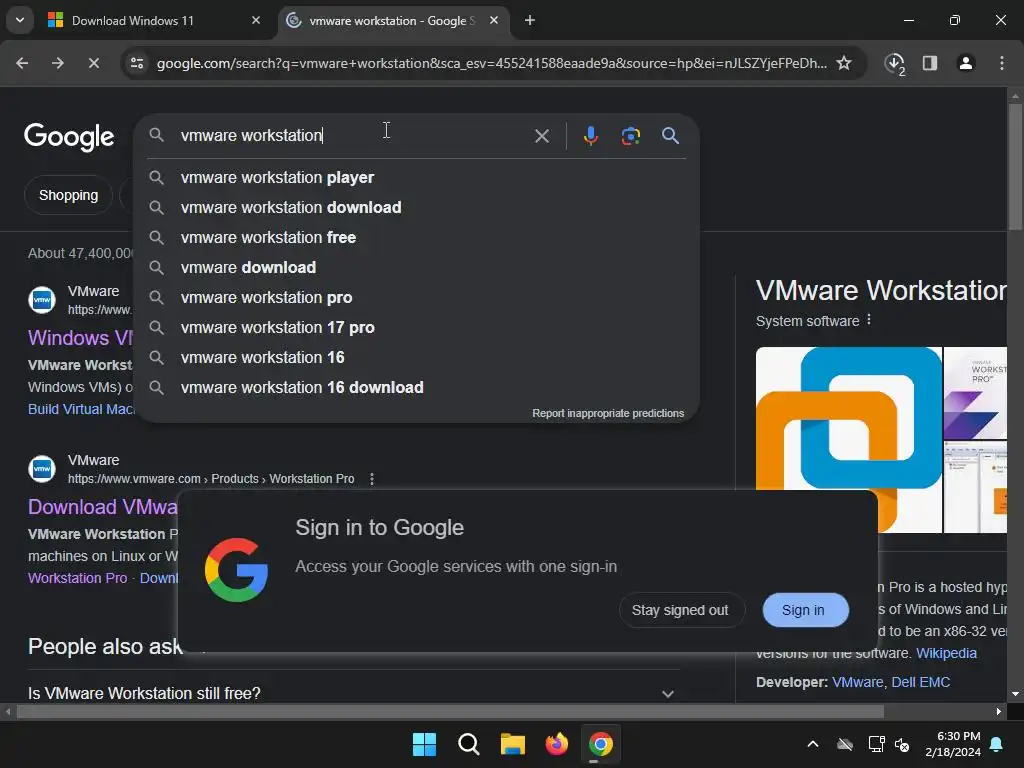Open options dots for Workstation Pro result
The image size is (1024, 768).
pyautogui.click(x=372, y=479)
